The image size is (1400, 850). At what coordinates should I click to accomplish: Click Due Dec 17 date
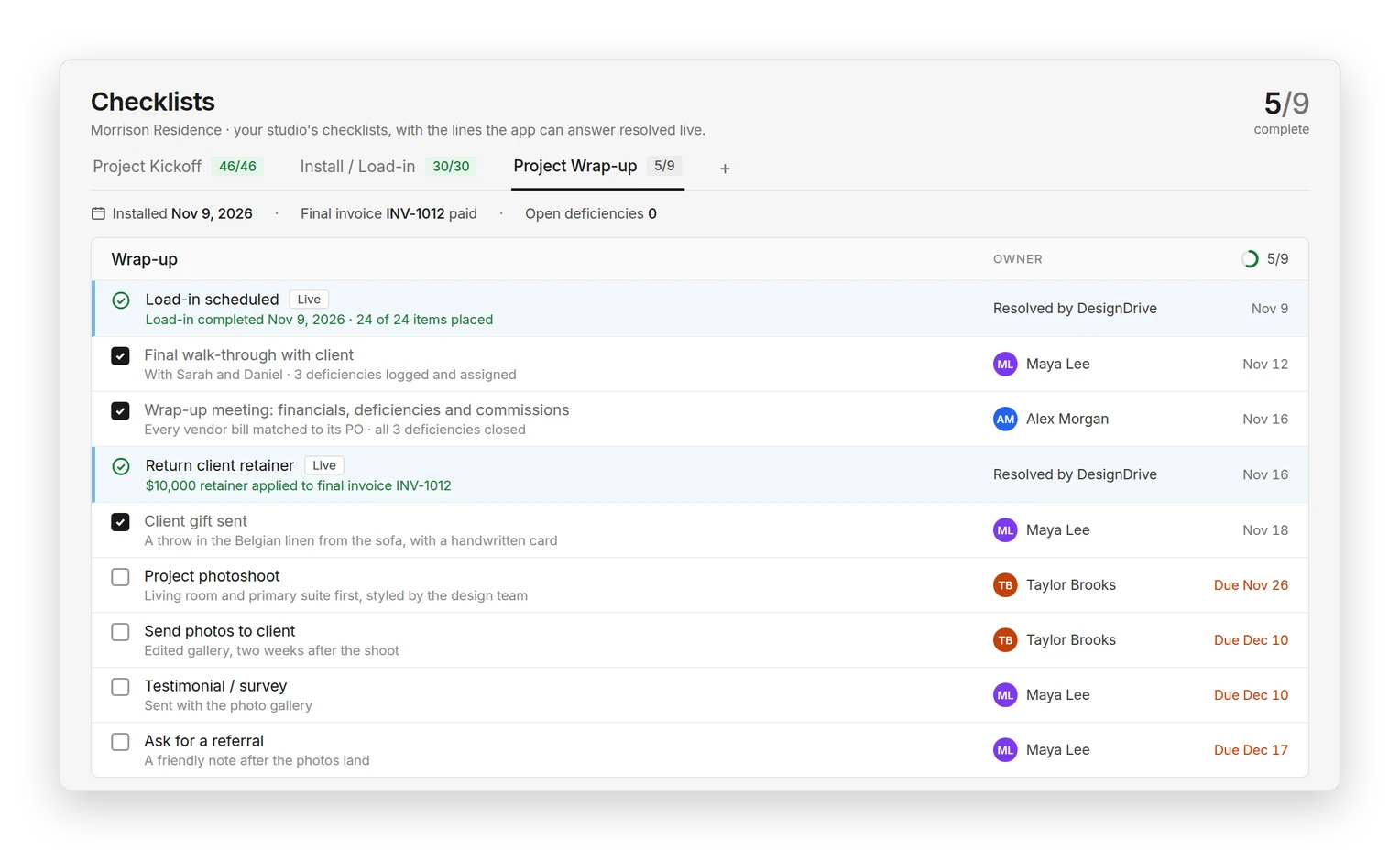tap(1251, 750)
